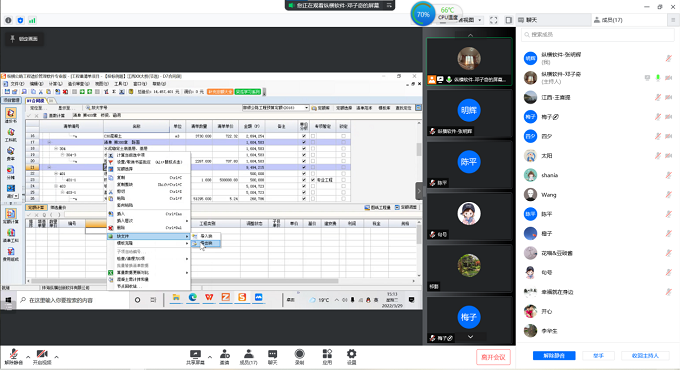
Task: Toggle mute icon beside member Wang
Action: tap(669, 195)
